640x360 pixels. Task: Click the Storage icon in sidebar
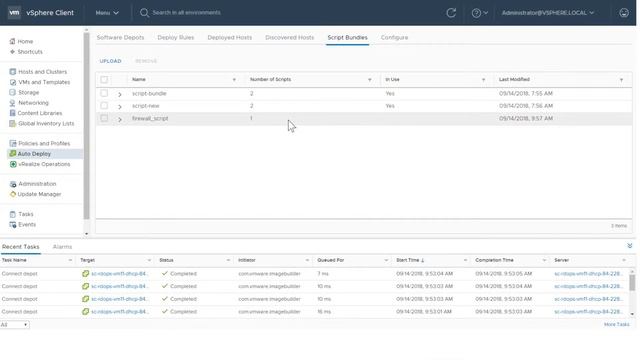coord(13,93)
